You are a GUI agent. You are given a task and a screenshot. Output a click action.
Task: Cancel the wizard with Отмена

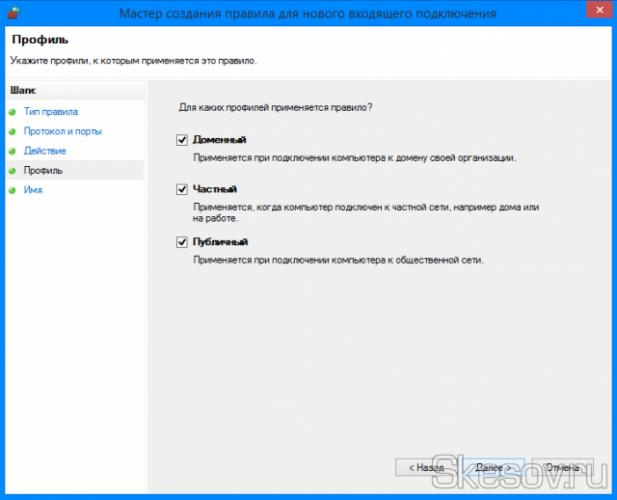click(562, 467)
